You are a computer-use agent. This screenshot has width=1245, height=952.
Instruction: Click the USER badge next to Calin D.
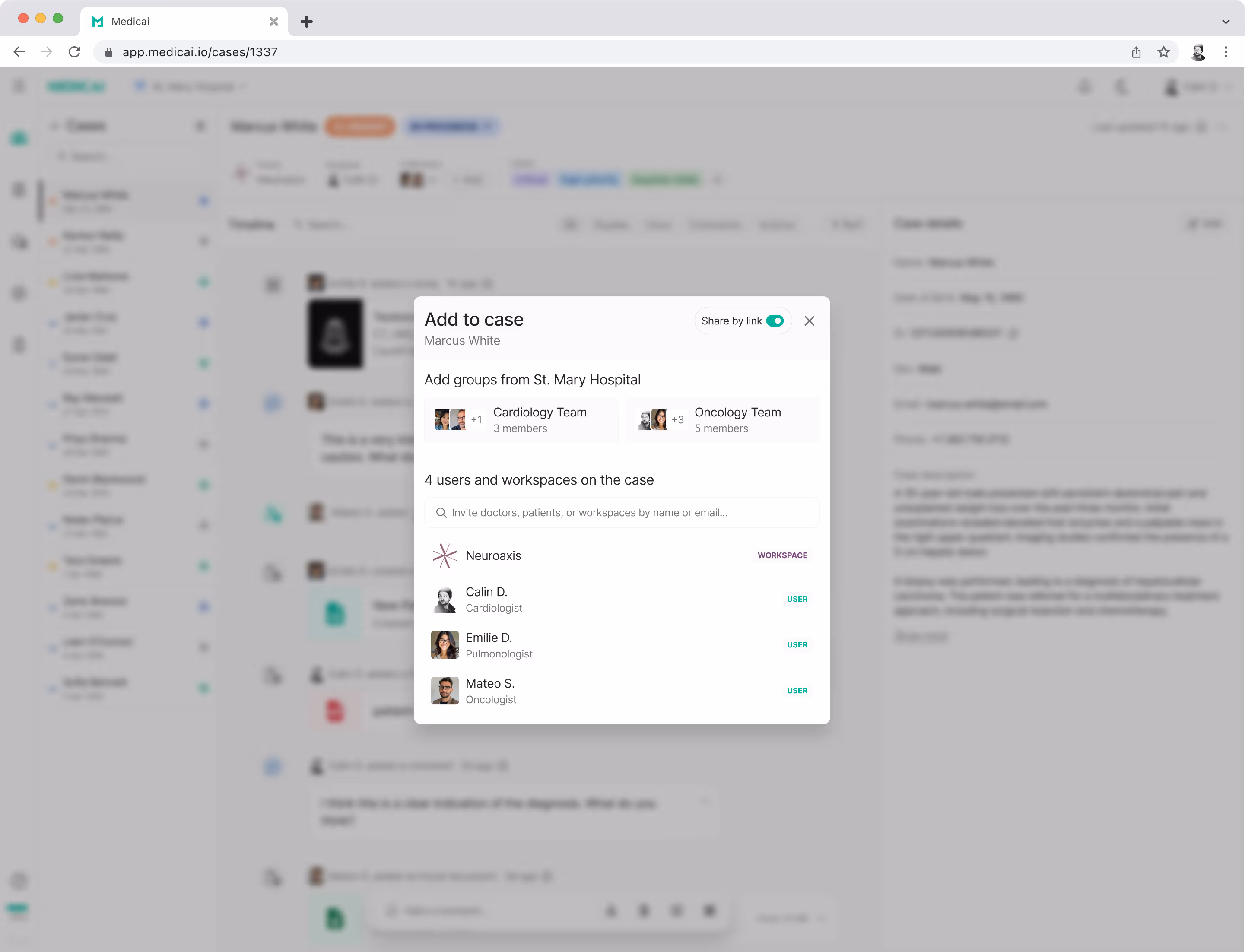(x=797, y=599)
